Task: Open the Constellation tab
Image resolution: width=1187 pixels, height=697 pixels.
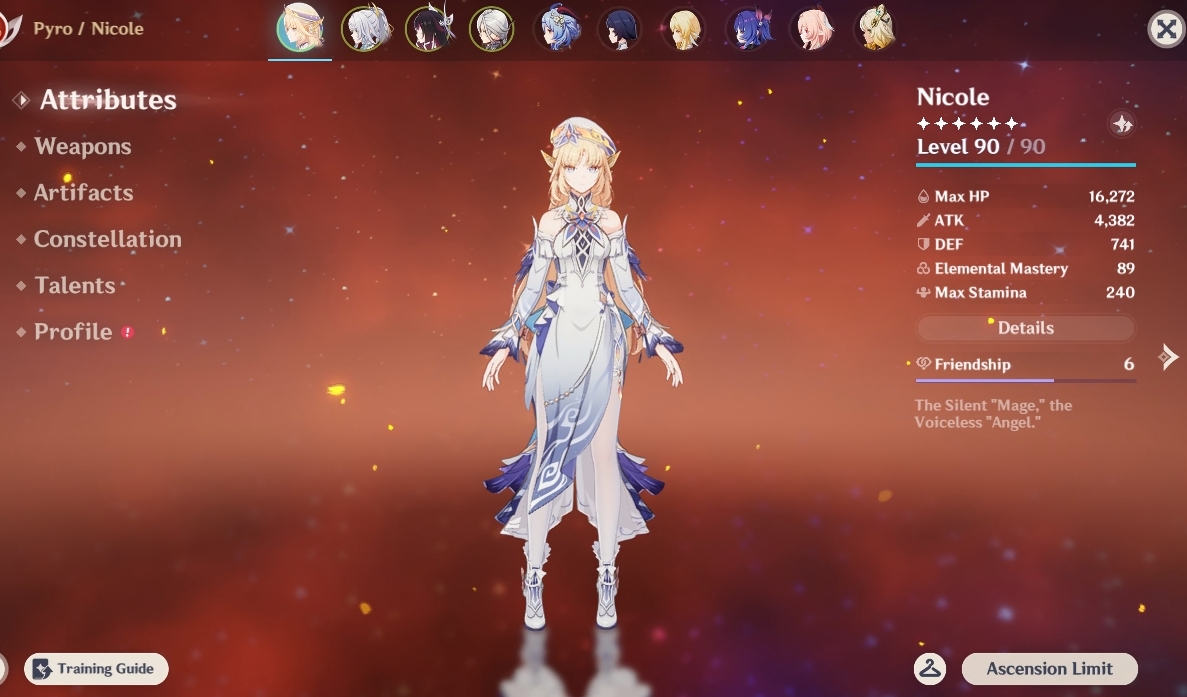Action: tap(107, 238)
